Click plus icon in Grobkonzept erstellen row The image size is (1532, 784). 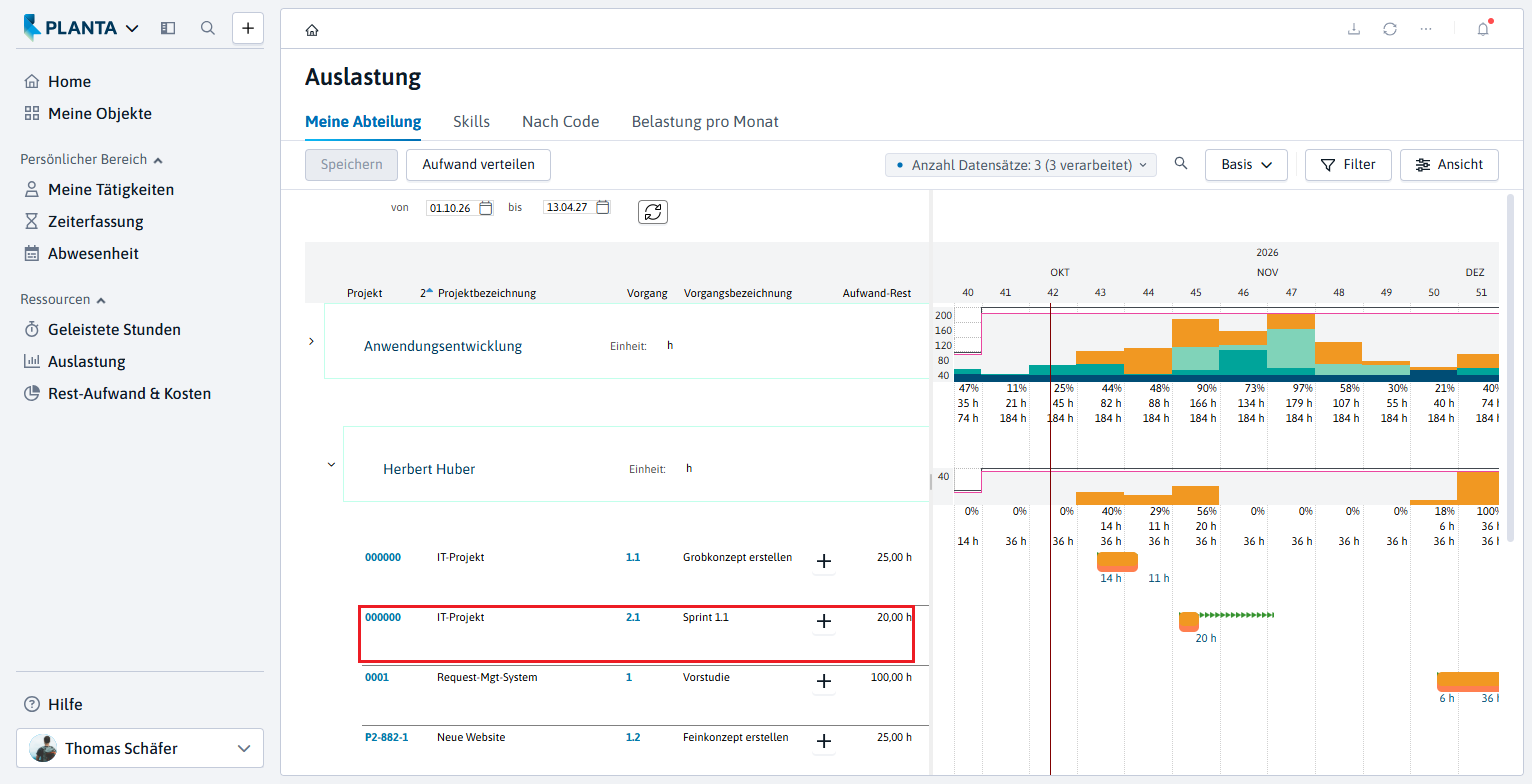pos(824,561)
